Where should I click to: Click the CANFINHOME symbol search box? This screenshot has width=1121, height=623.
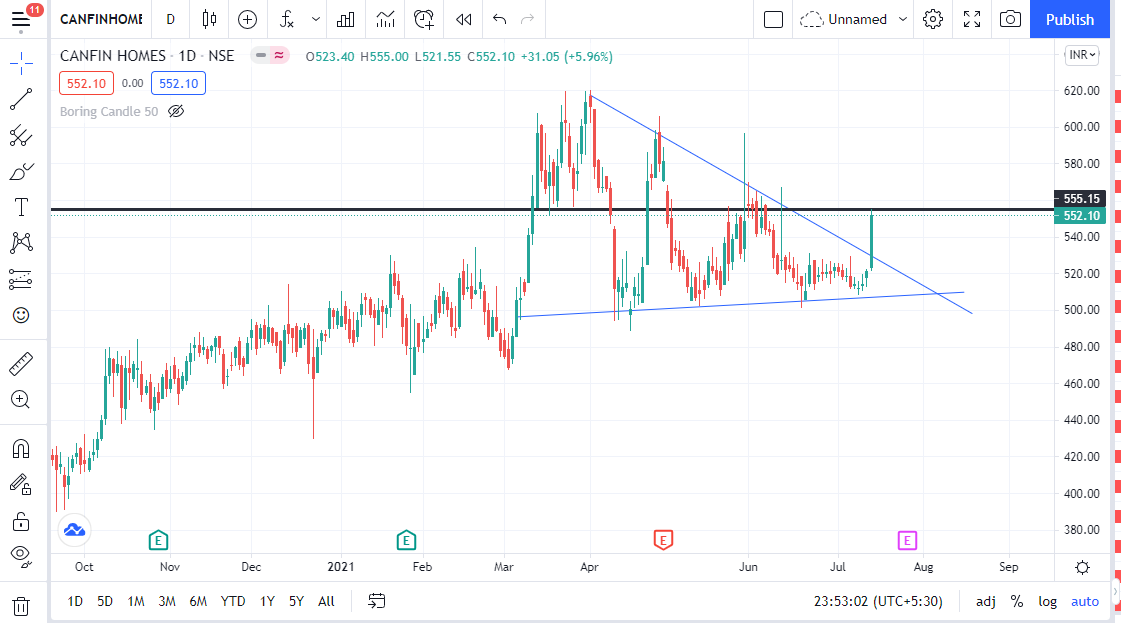(x=101, y=19)
